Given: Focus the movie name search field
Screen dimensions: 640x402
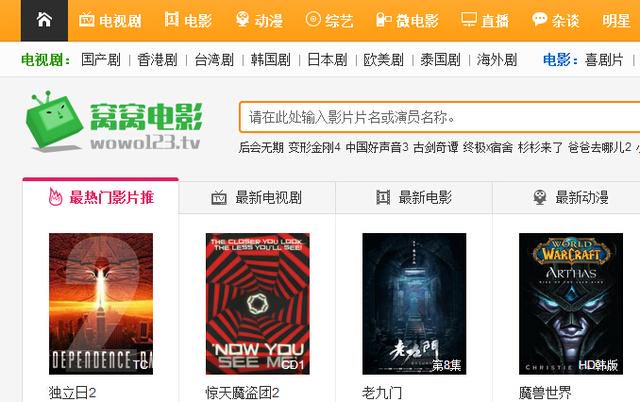Looking at the screenshot, I should click(x=440, y=118).
